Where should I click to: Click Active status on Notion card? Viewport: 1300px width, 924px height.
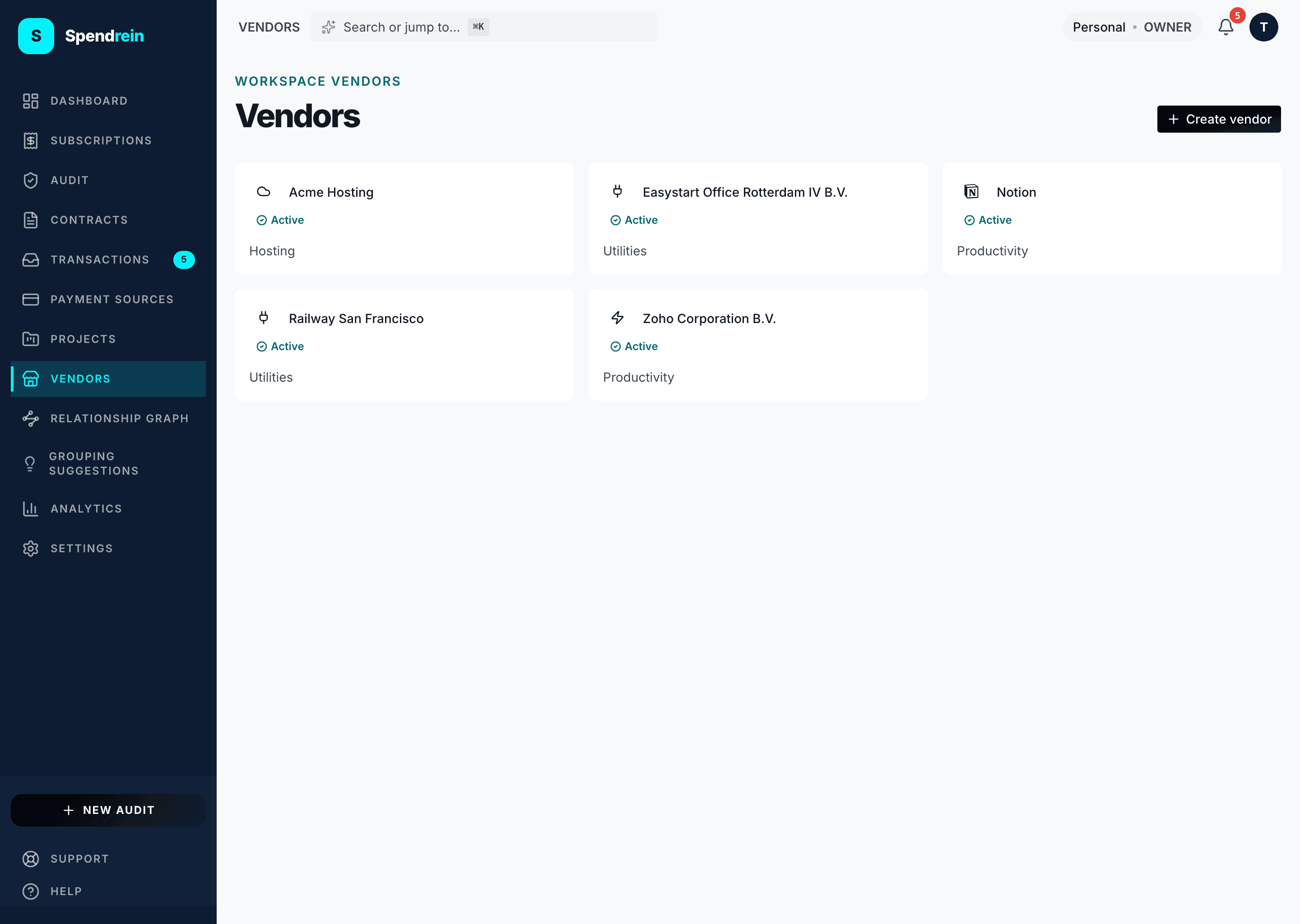(x=988, y=220)
